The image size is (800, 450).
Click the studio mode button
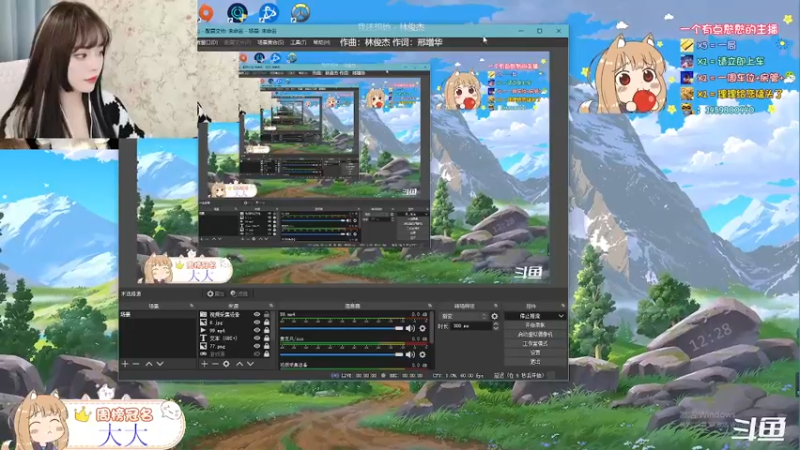(x=535, y=343)
